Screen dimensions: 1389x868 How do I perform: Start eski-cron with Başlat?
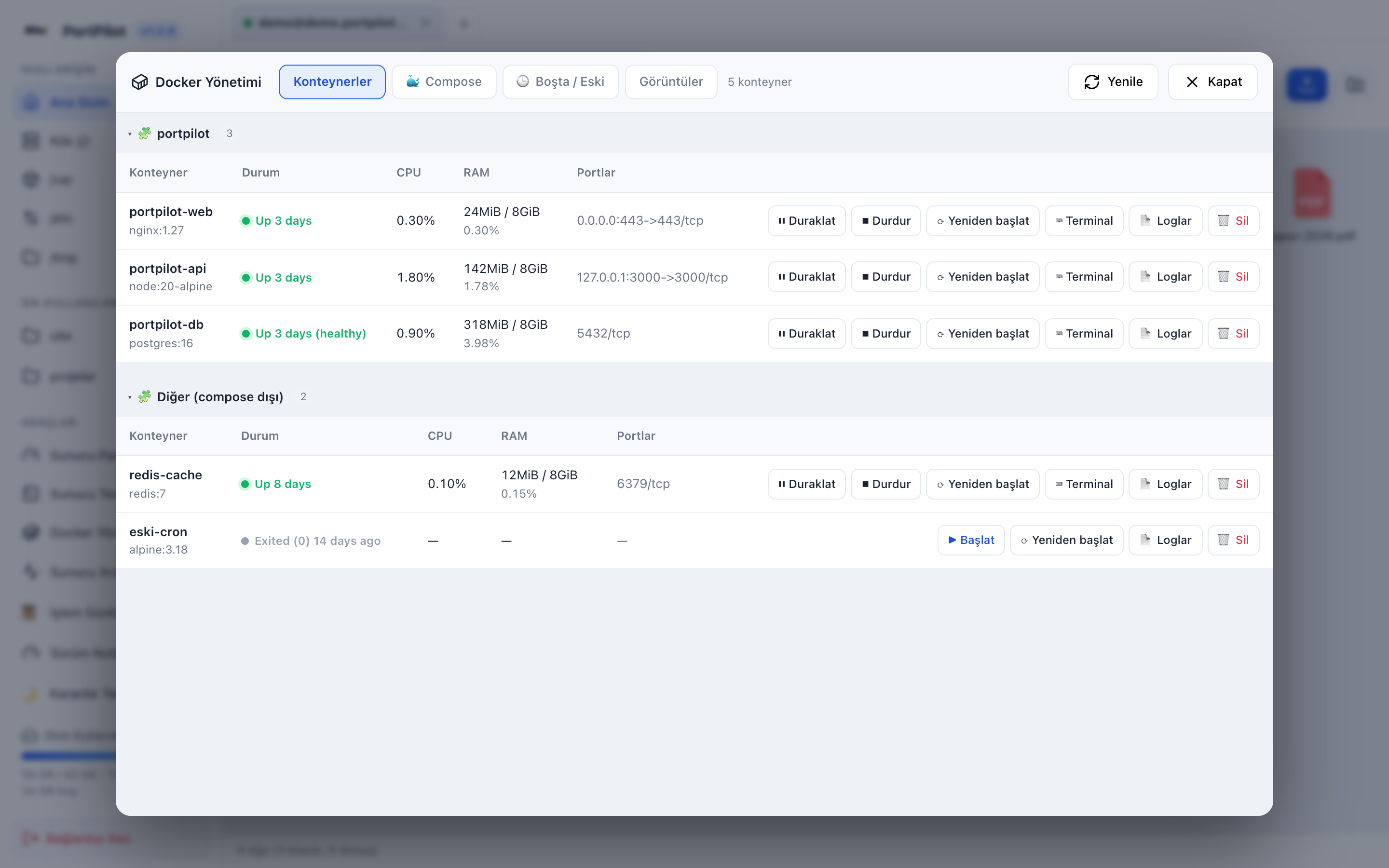(x=971, y=540)
